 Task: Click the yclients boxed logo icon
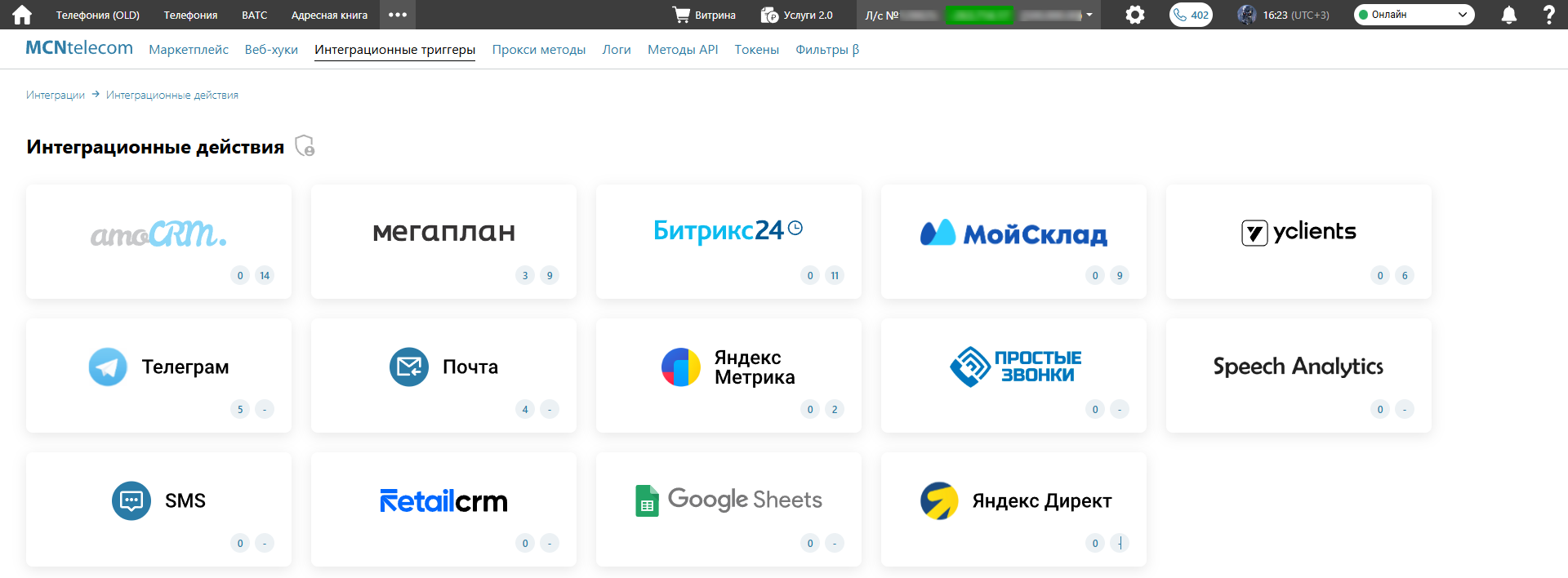(x=1254, y=233)
